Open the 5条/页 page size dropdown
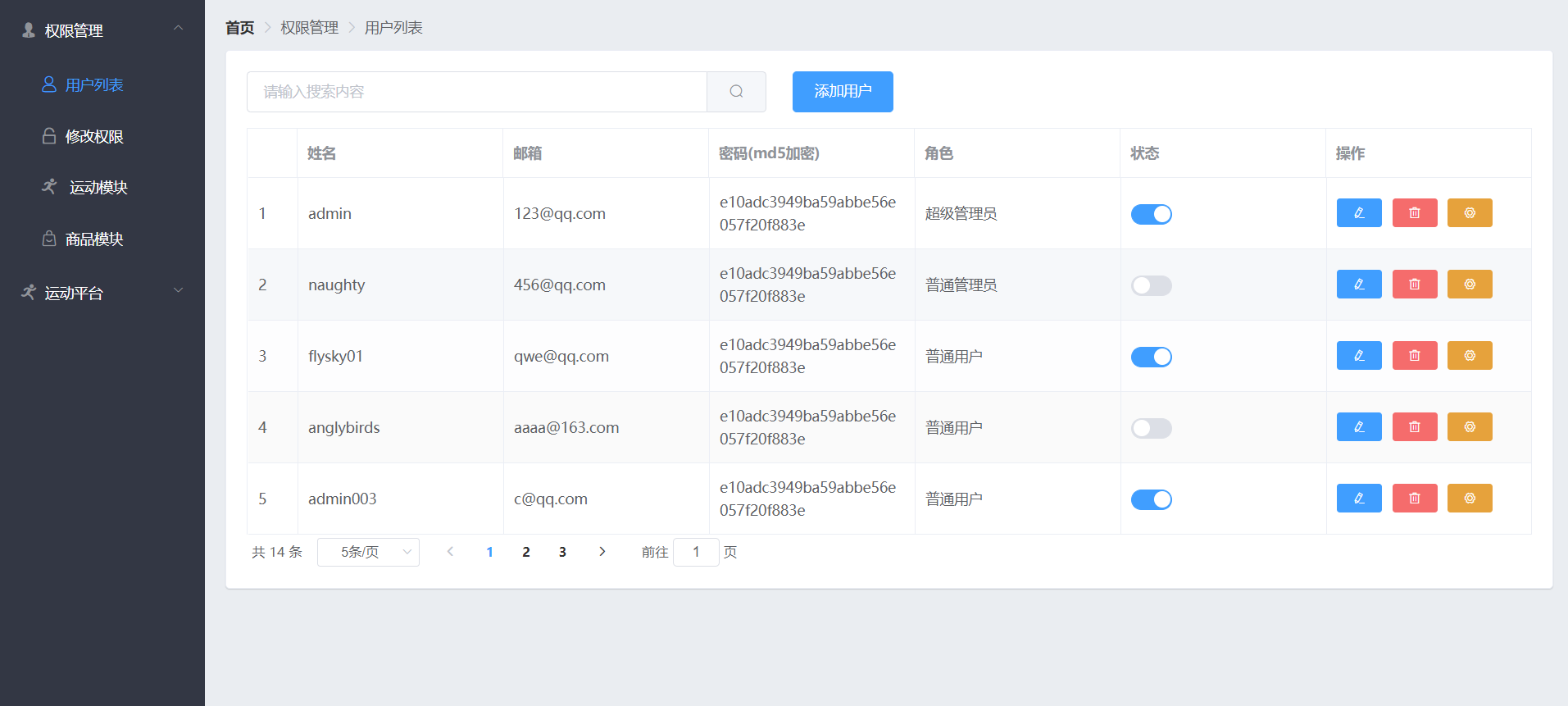Viewport: 1568px width, 706px height. pyautogui.click(x=368, y=552)
